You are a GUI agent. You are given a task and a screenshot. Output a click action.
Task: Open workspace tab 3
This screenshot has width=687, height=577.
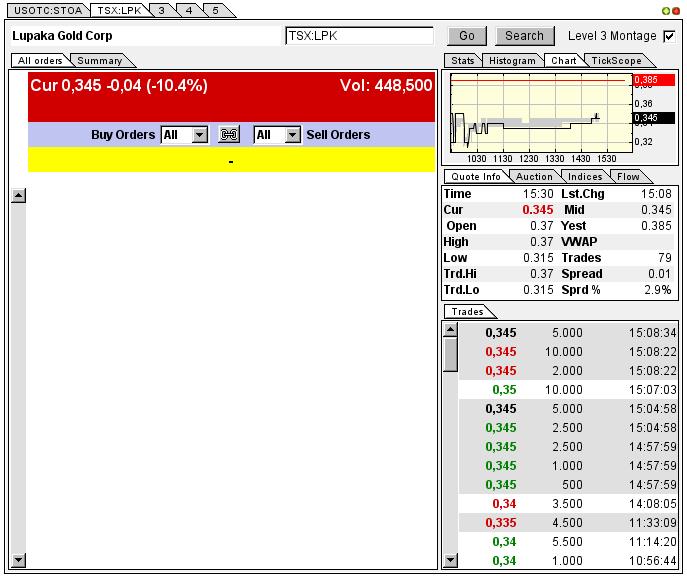pos(162,11)
